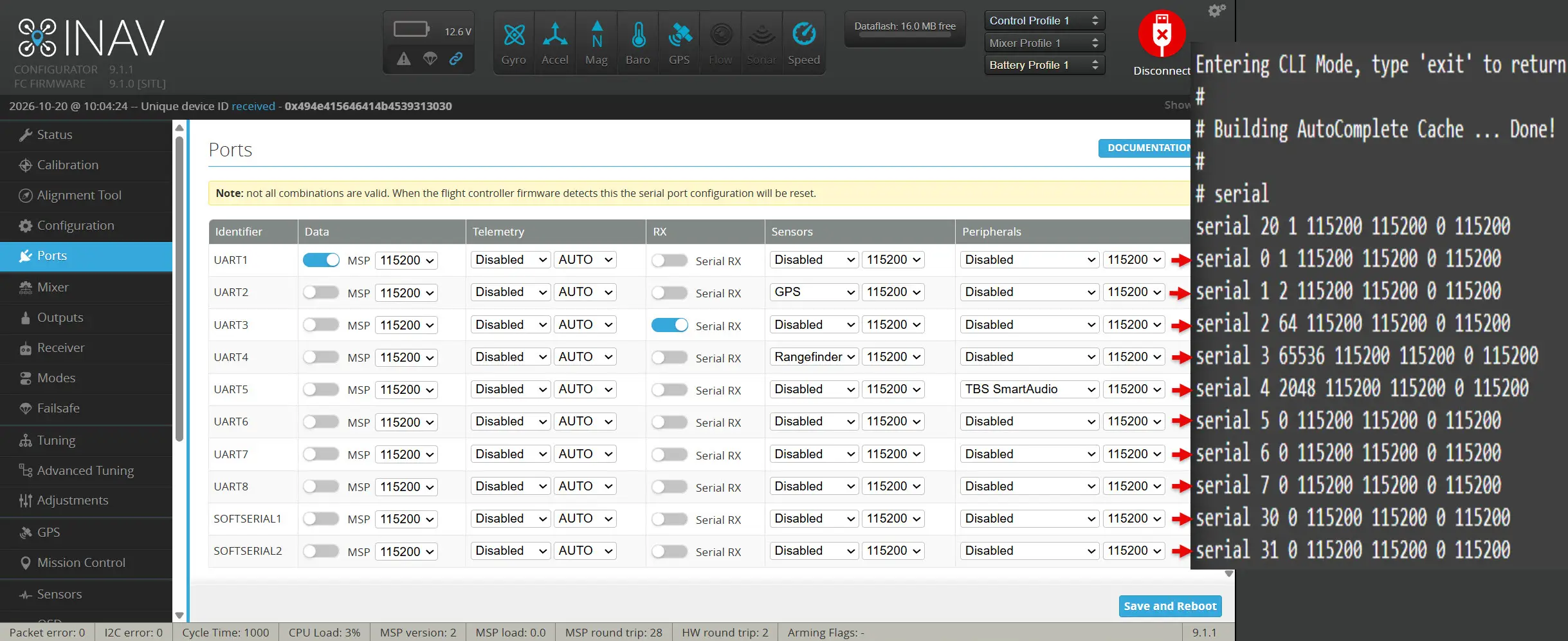Open UART5 TBS SmartAudio peripherals dropdown

pos(1029,389)
